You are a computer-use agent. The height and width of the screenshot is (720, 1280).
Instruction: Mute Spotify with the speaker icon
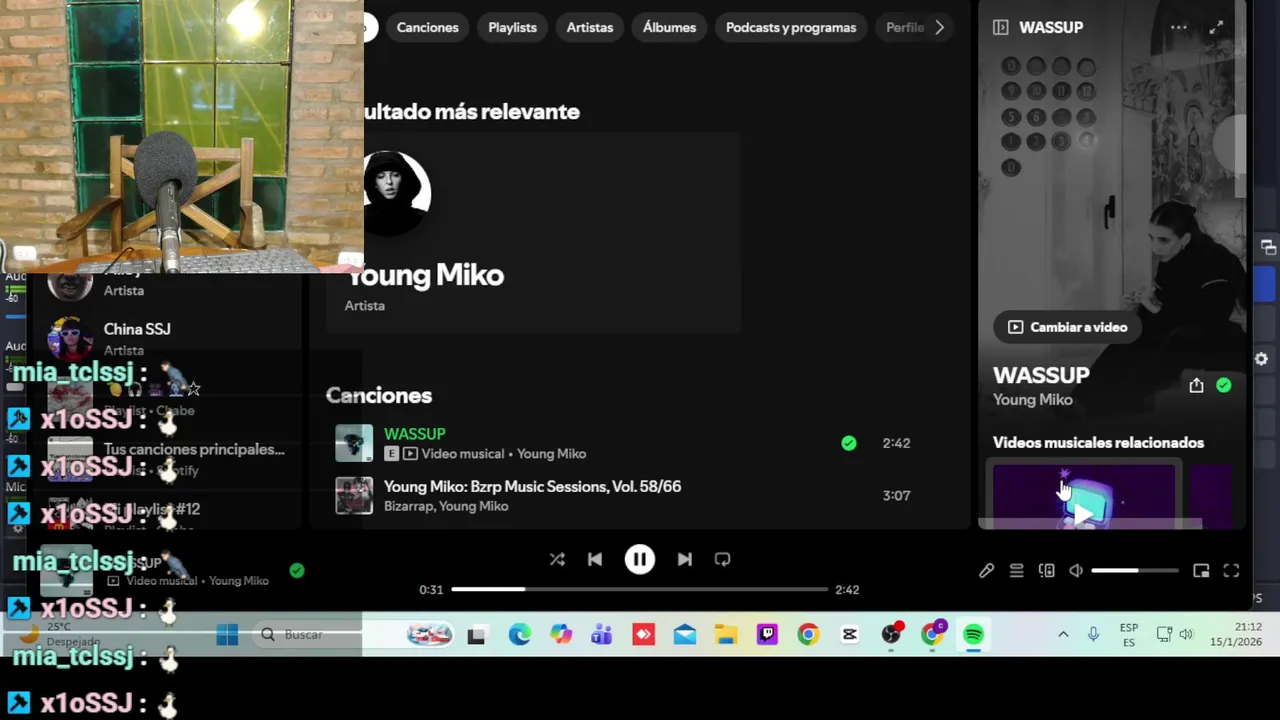point(1076,570)
